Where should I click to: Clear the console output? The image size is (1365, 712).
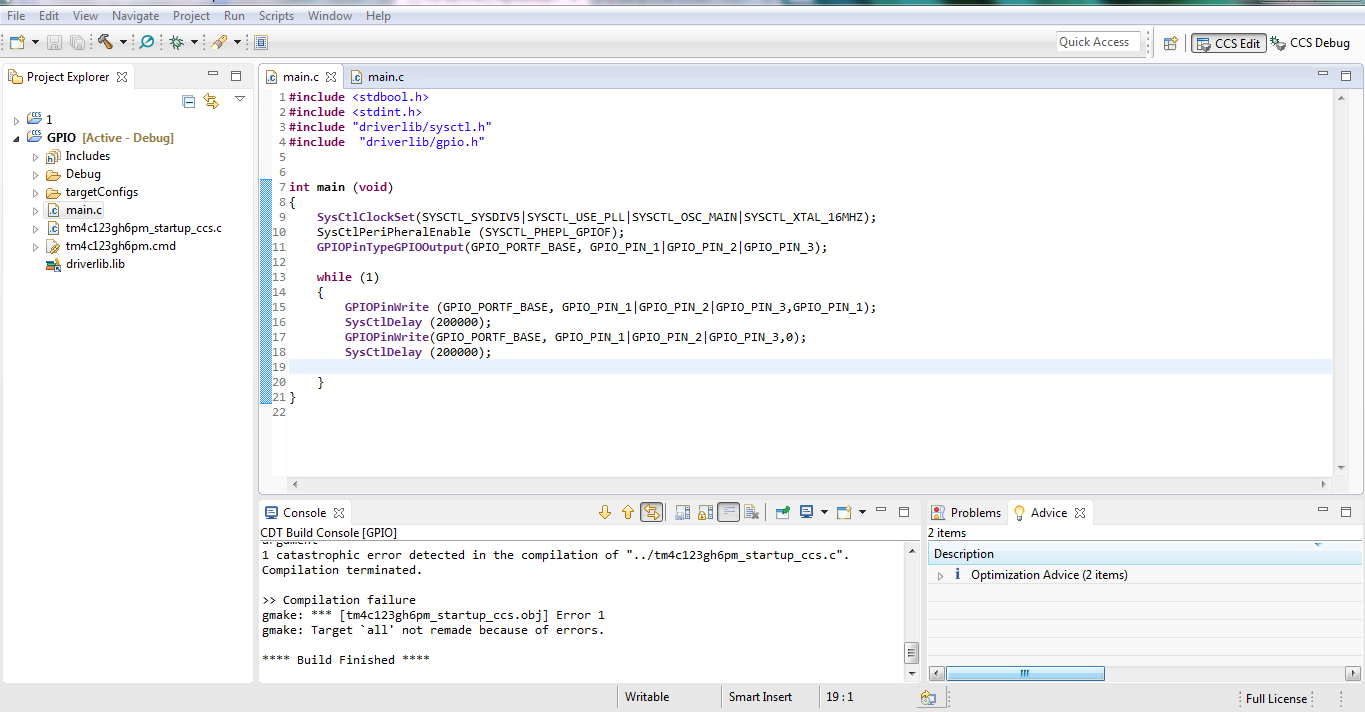(x=752, y=513)
